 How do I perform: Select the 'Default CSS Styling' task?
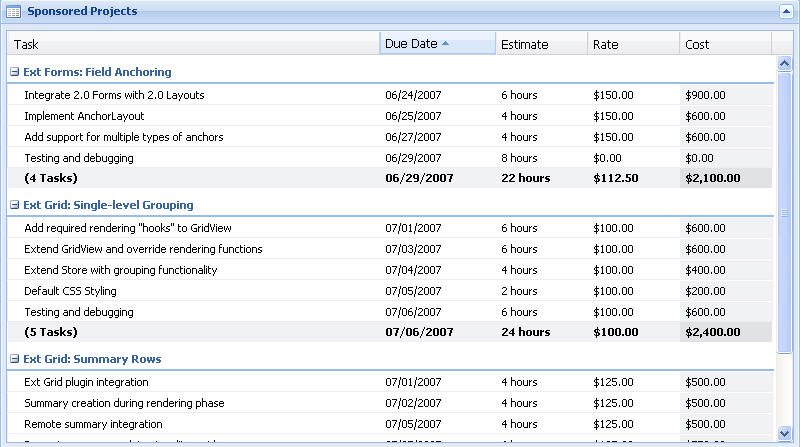[70, 291]
